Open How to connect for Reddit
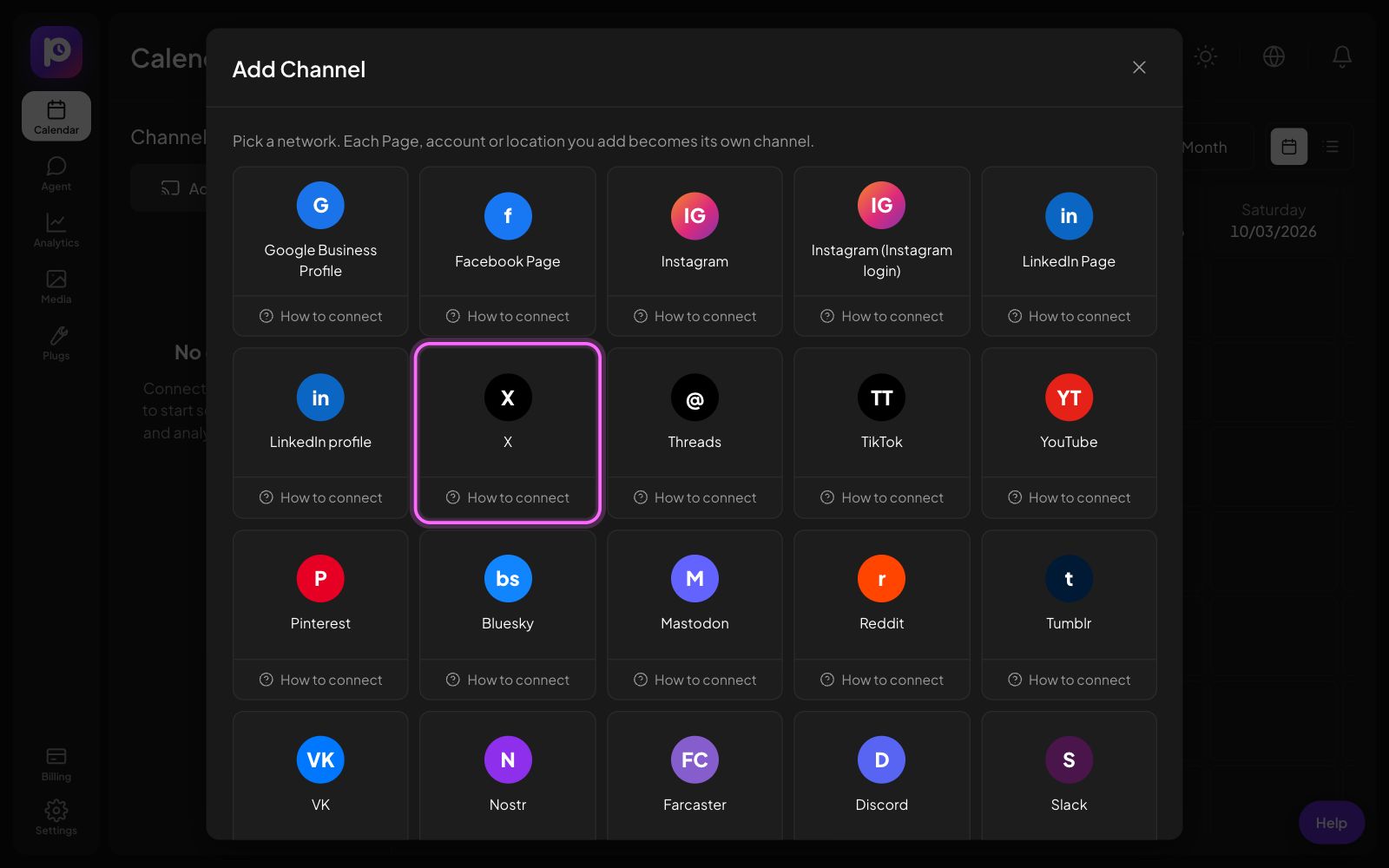Image resolution: width=1389 pixels, height=868 pixels. pyautogui.click(x=882, y=680)
